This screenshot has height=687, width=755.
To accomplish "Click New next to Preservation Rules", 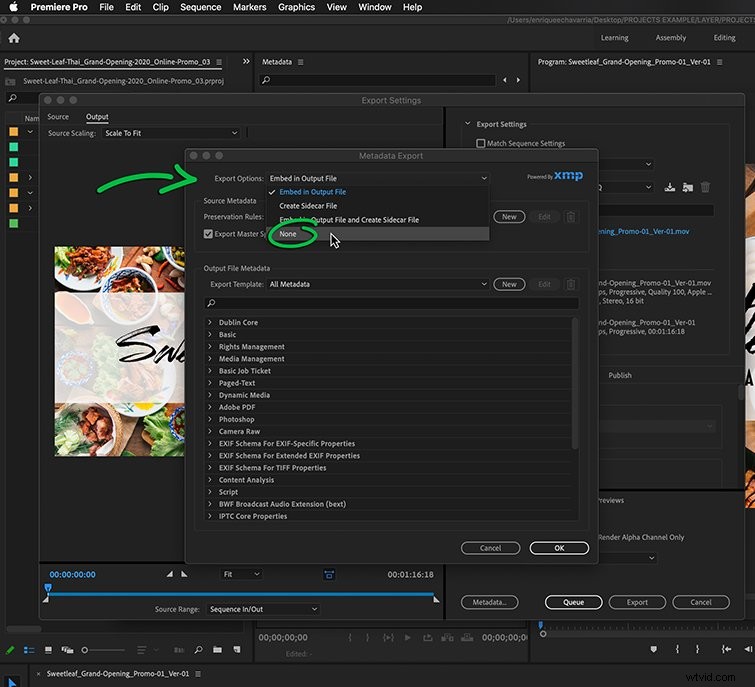I will coord(509,217).
